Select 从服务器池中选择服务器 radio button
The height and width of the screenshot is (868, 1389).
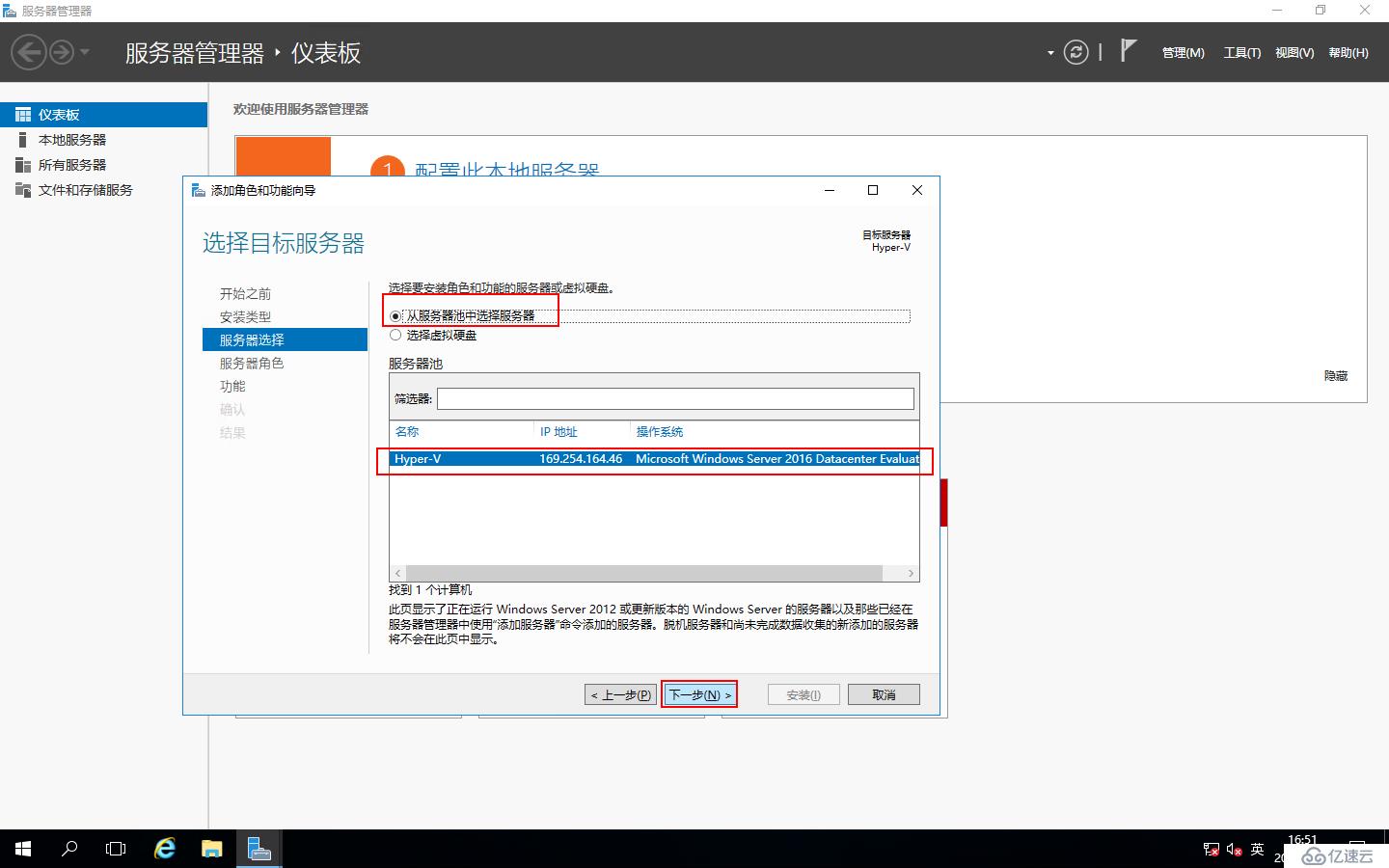point(395,316)
